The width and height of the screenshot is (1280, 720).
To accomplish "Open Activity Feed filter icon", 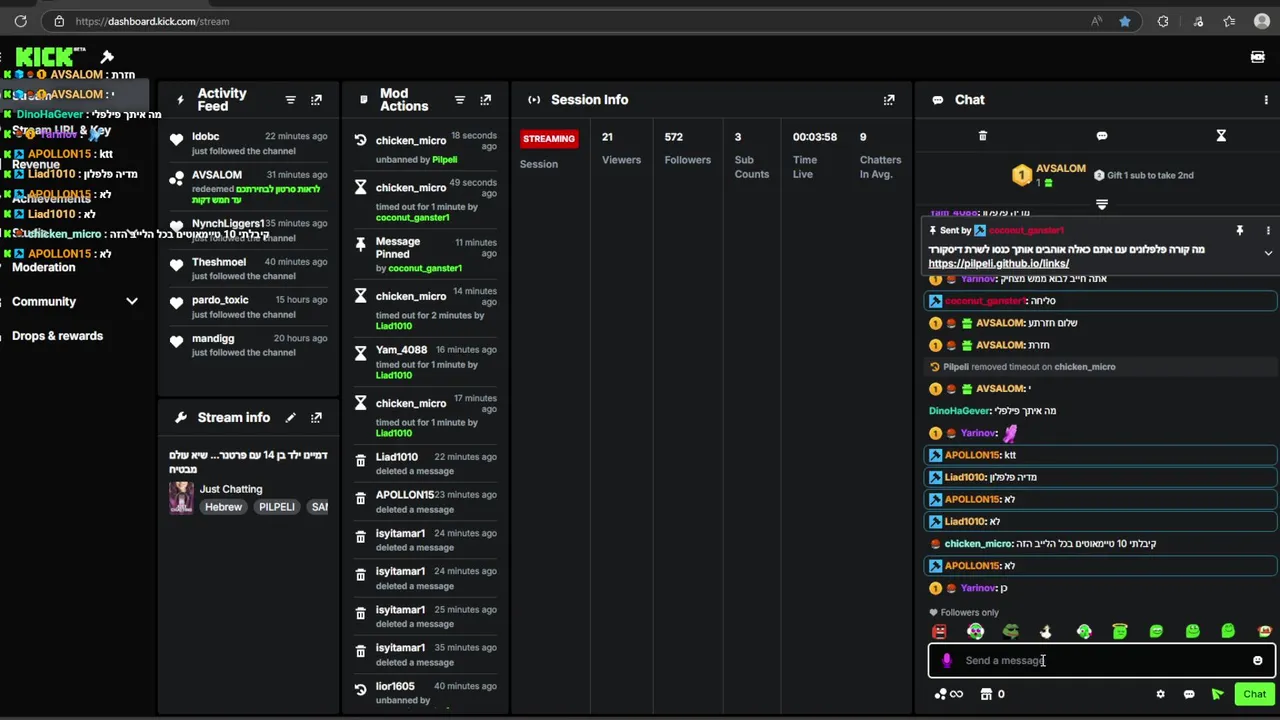I will coord(290,100).
